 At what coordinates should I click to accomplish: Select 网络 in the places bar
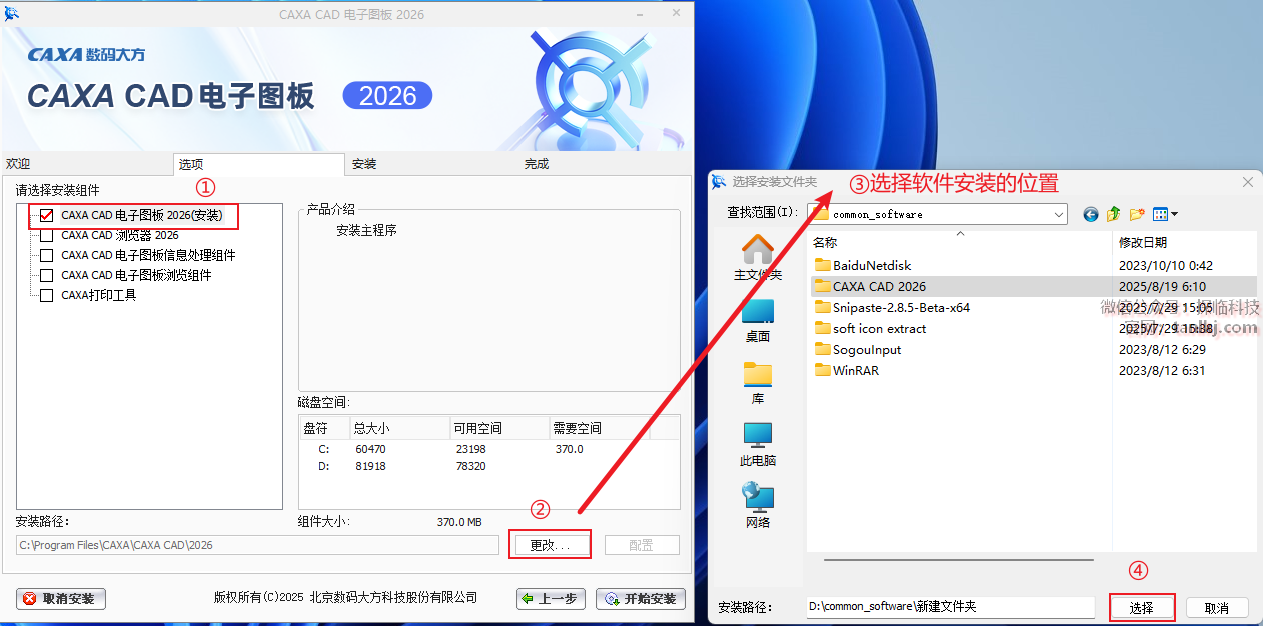(x=757, y=507)
